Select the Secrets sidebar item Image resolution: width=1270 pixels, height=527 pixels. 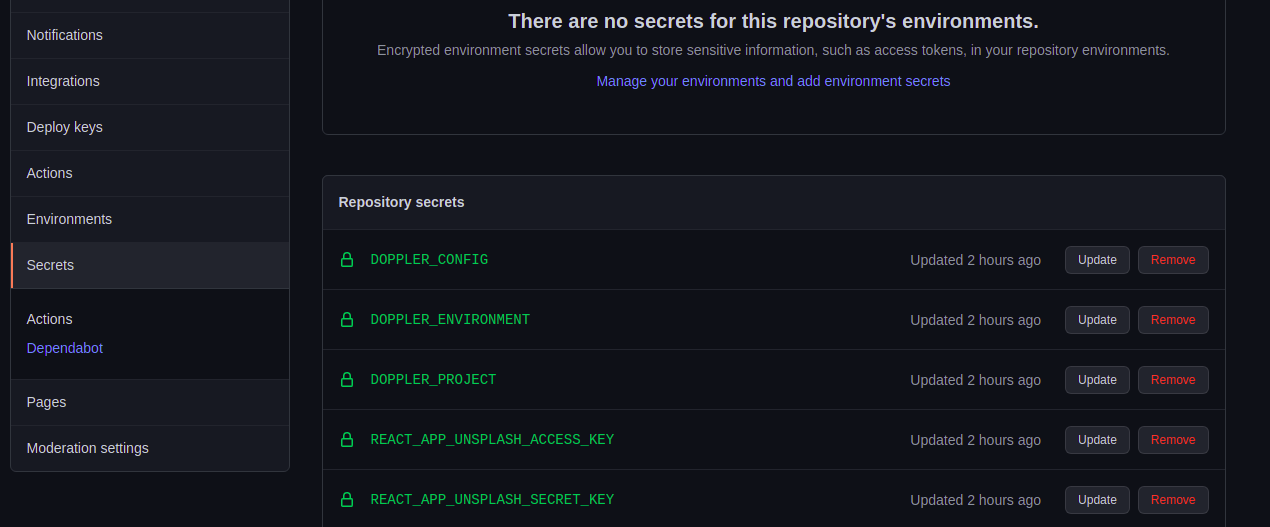point(51,265)
